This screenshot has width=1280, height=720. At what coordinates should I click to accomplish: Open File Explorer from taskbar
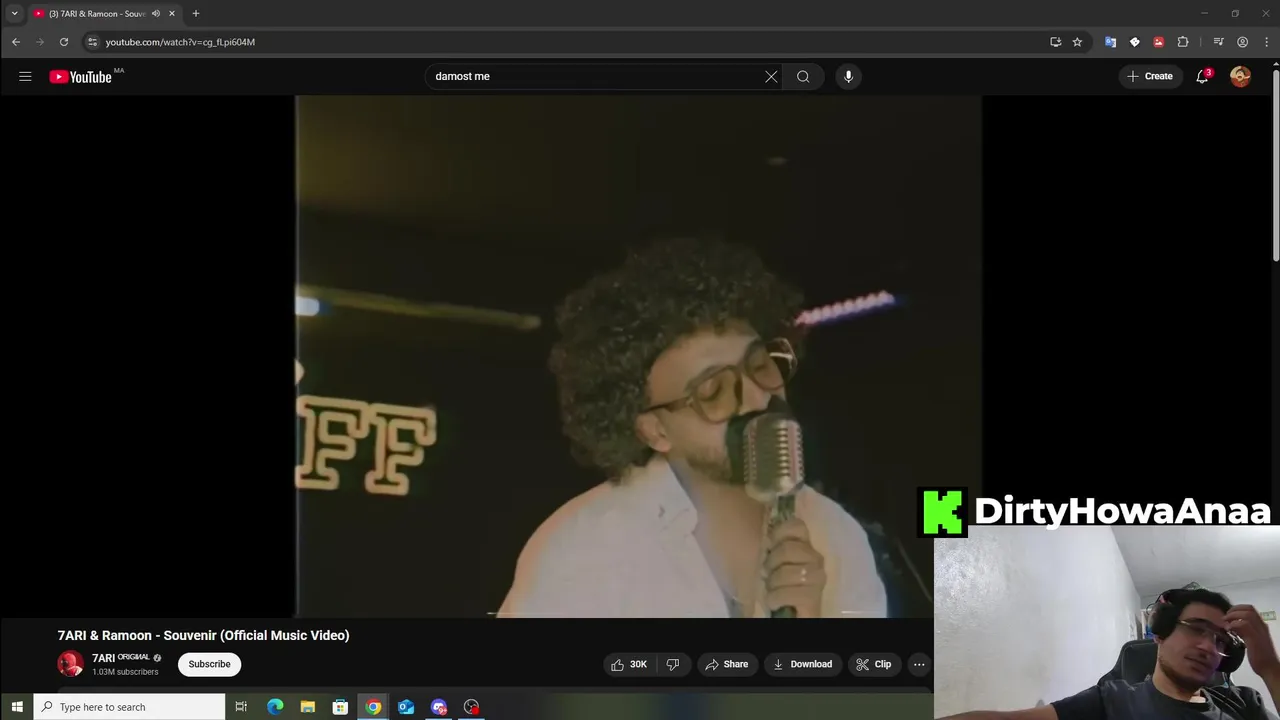click(308, 707)
